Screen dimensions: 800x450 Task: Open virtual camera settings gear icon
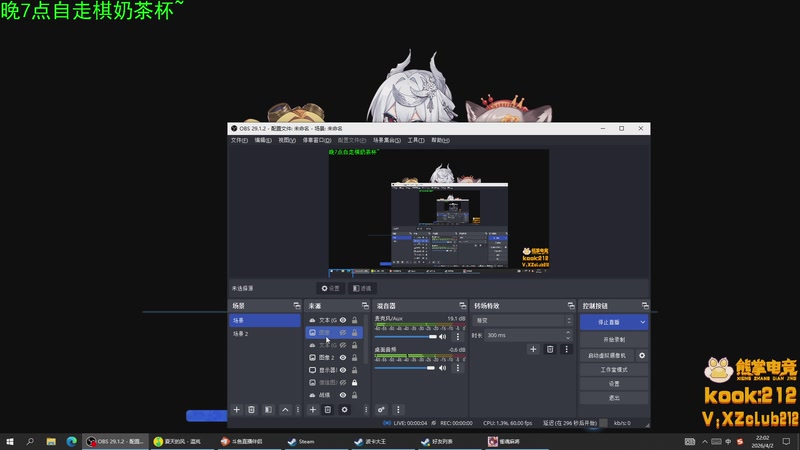642,356
